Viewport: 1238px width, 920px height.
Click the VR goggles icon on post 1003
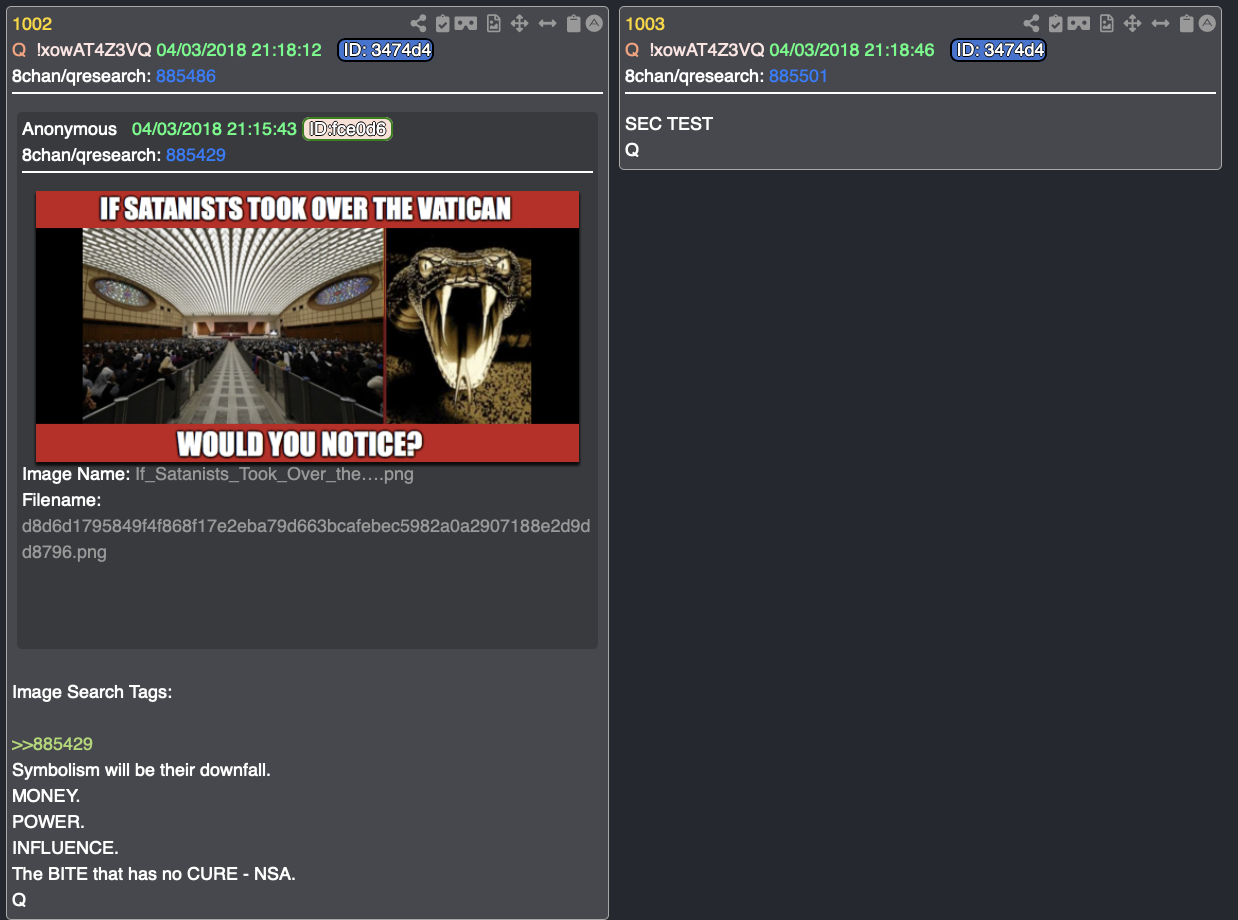[1078, 23]
